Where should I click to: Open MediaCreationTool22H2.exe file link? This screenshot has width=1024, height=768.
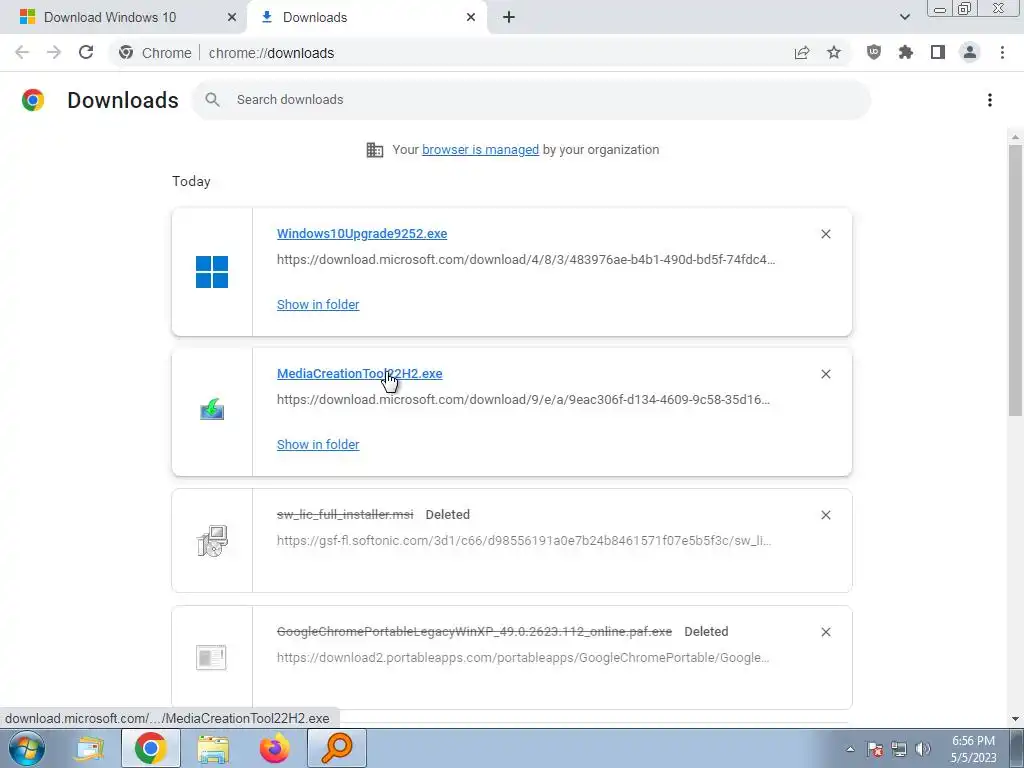coord(359,374)
